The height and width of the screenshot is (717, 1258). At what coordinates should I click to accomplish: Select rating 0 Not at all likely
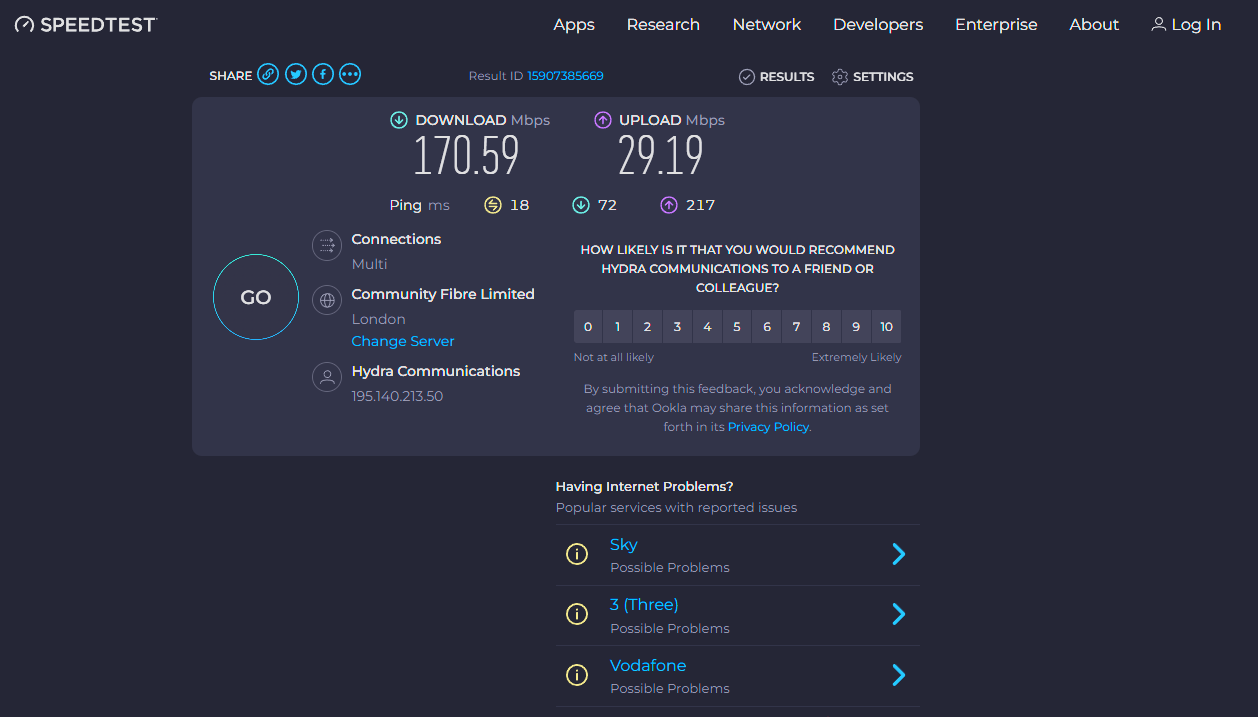pyautogui.click(x=588, y=327)
